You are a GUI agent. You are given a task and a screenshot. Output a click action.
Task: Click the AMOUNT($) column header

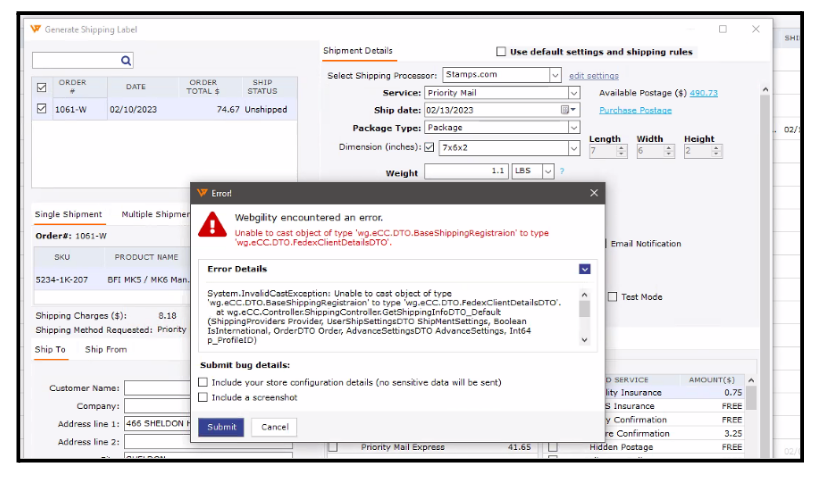click(712, 380)
